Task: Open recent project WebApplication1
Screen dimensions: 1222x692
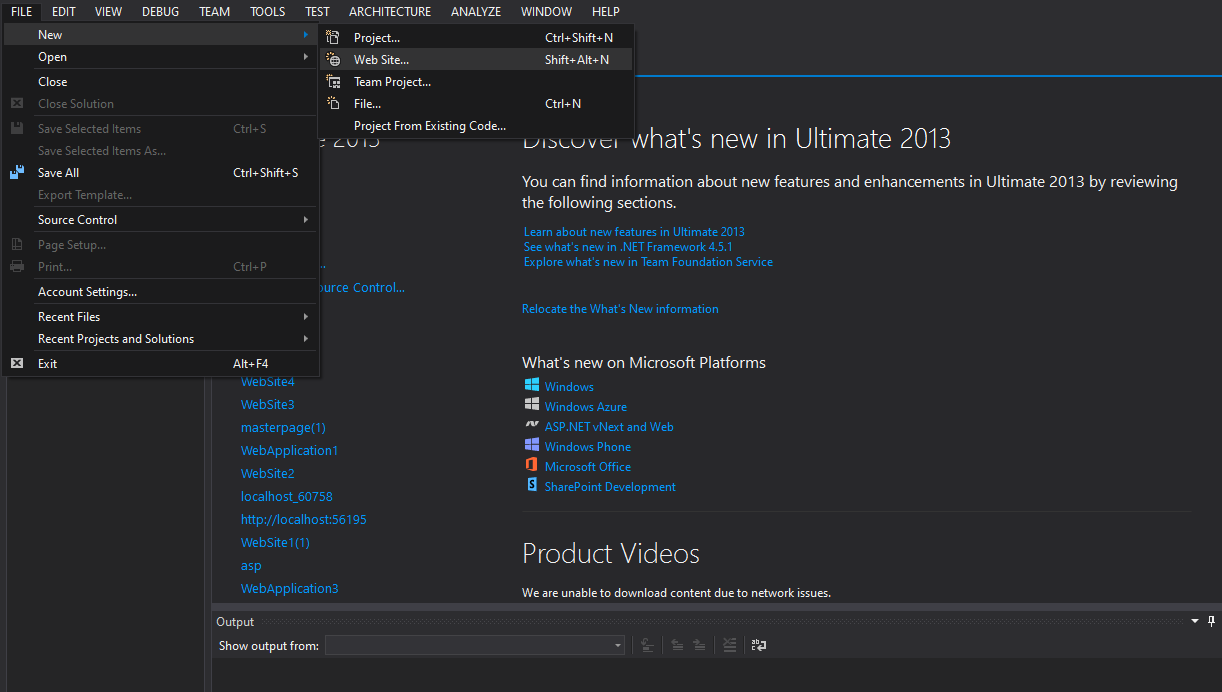Action: (x=289, y=450)
